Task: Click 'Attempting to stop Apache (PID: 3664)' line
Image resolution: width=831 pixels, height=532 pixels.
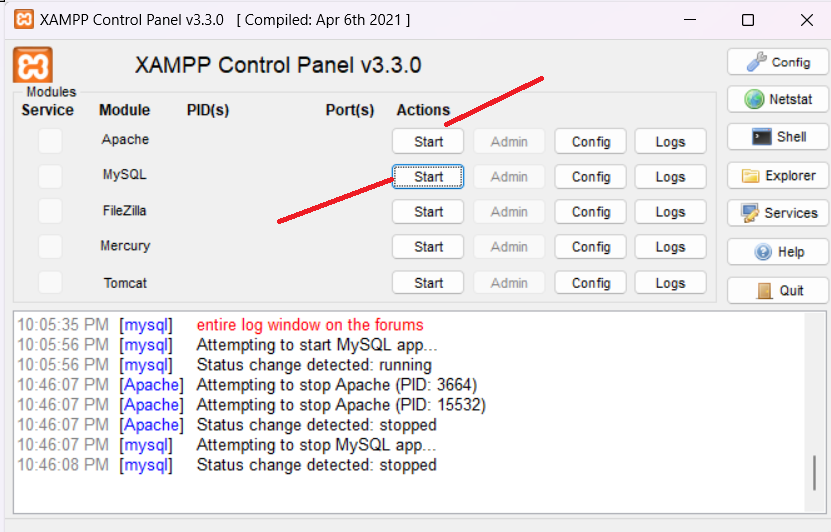Action: coord(337,385)
